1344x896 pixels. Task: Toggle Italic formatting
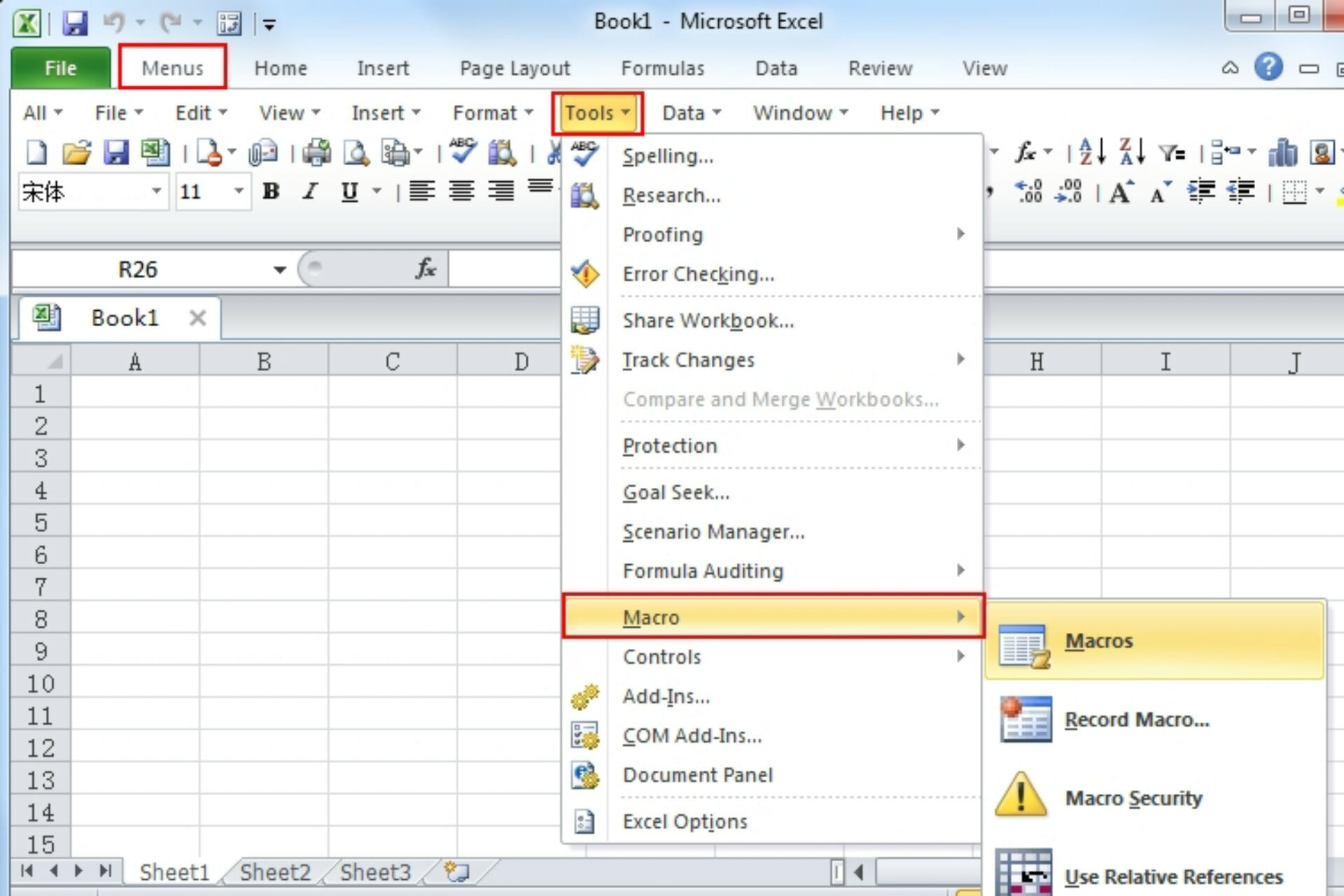coord(310,191)
